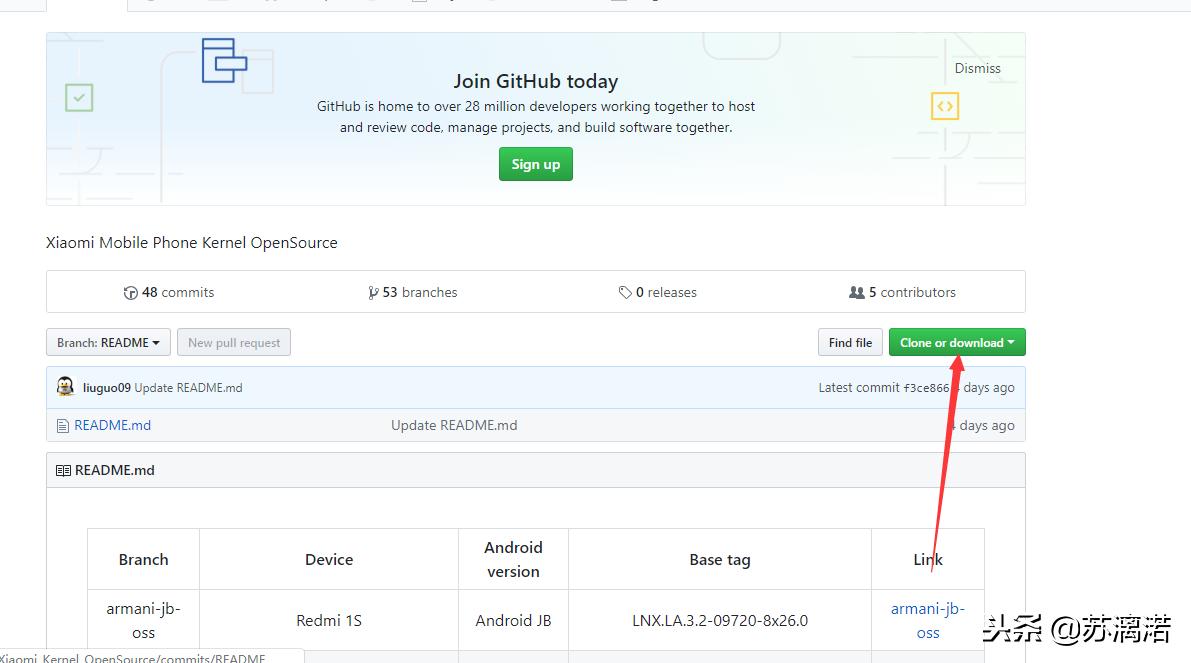Click the branches fork icon
The width and height of the screenshot is (1191, 663).
(373, 293)
